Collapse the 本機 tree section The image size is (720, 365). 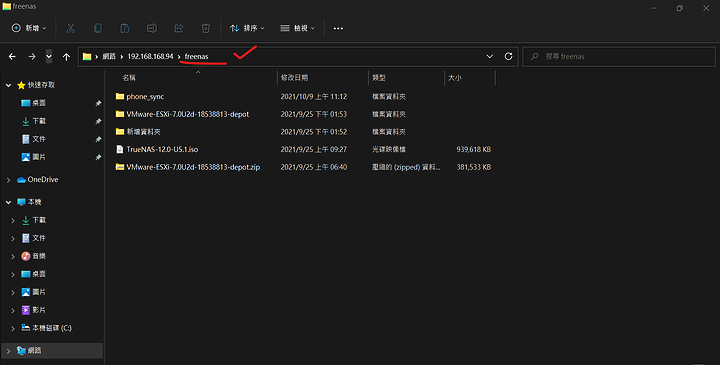coord(8,202)
